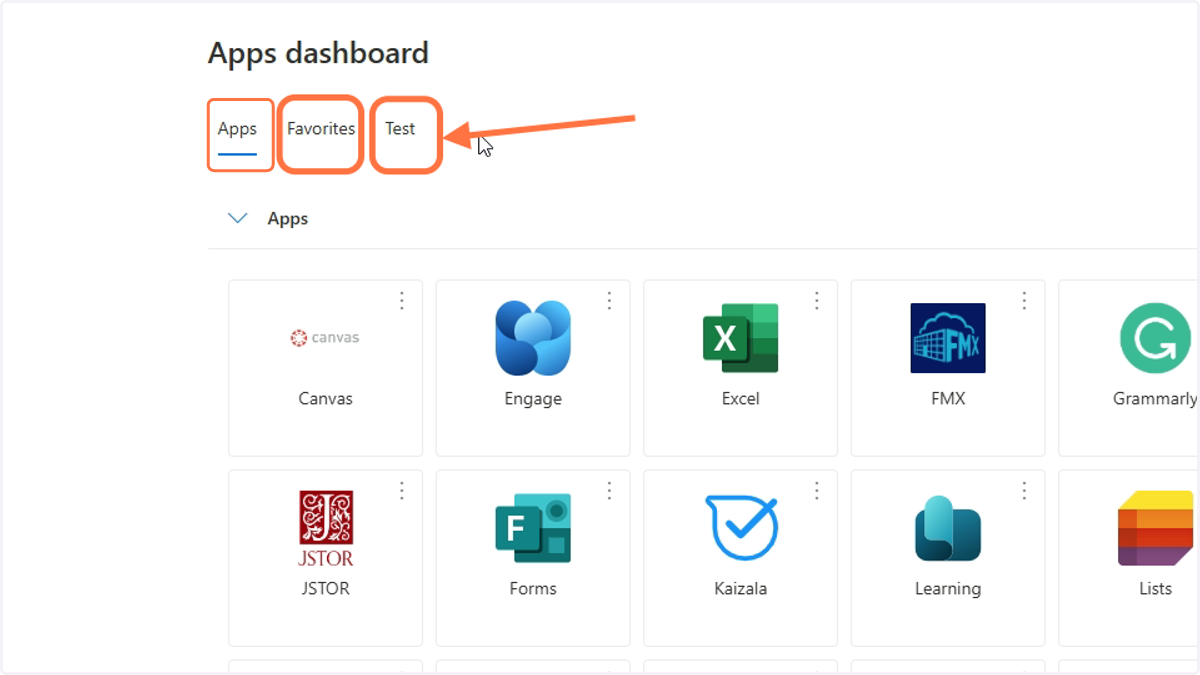Viewport: 1200px width, 675px height.
Task: Launch the Forms app icon
Action: point(533,528)
